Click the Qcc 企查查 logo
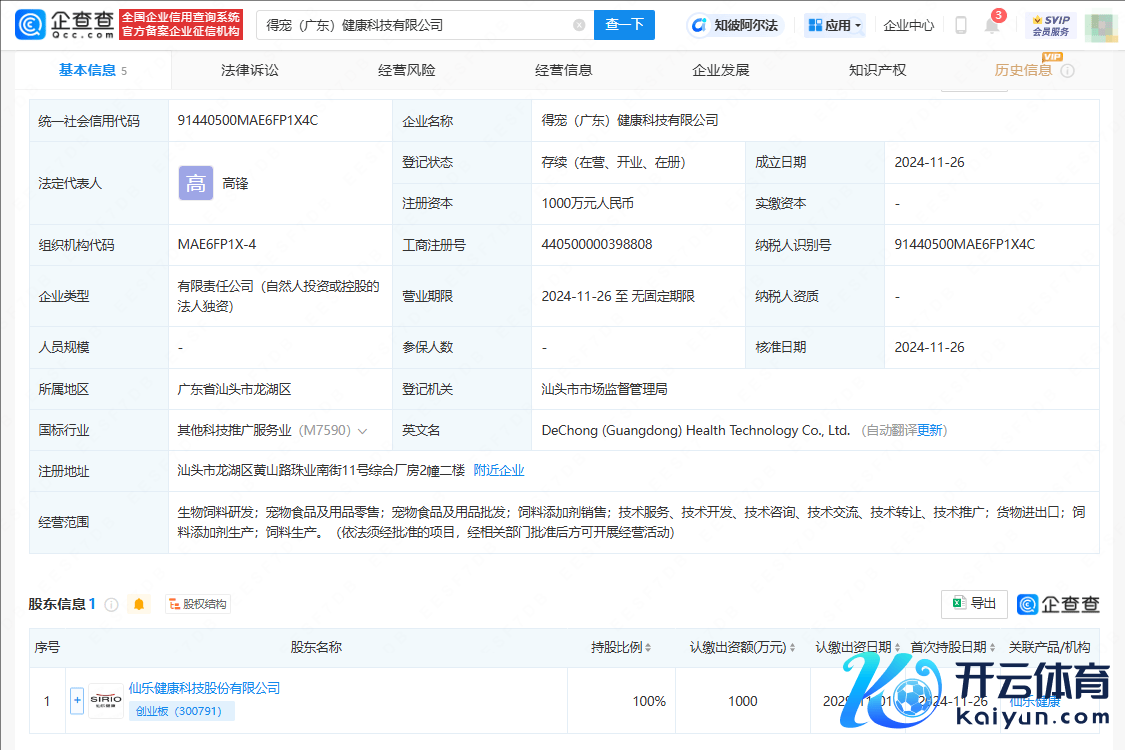The height and width of the screenshot is (750, 1125). coord(64,25)
